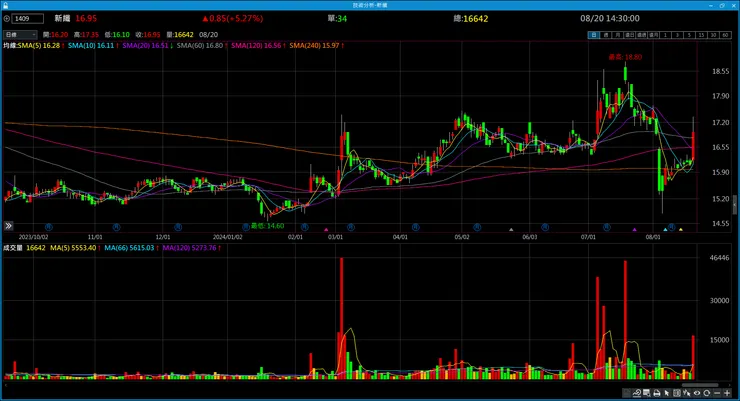Select the 日 daily period button
The height and width of the screenshot is (401, 740).
point(594,35)
